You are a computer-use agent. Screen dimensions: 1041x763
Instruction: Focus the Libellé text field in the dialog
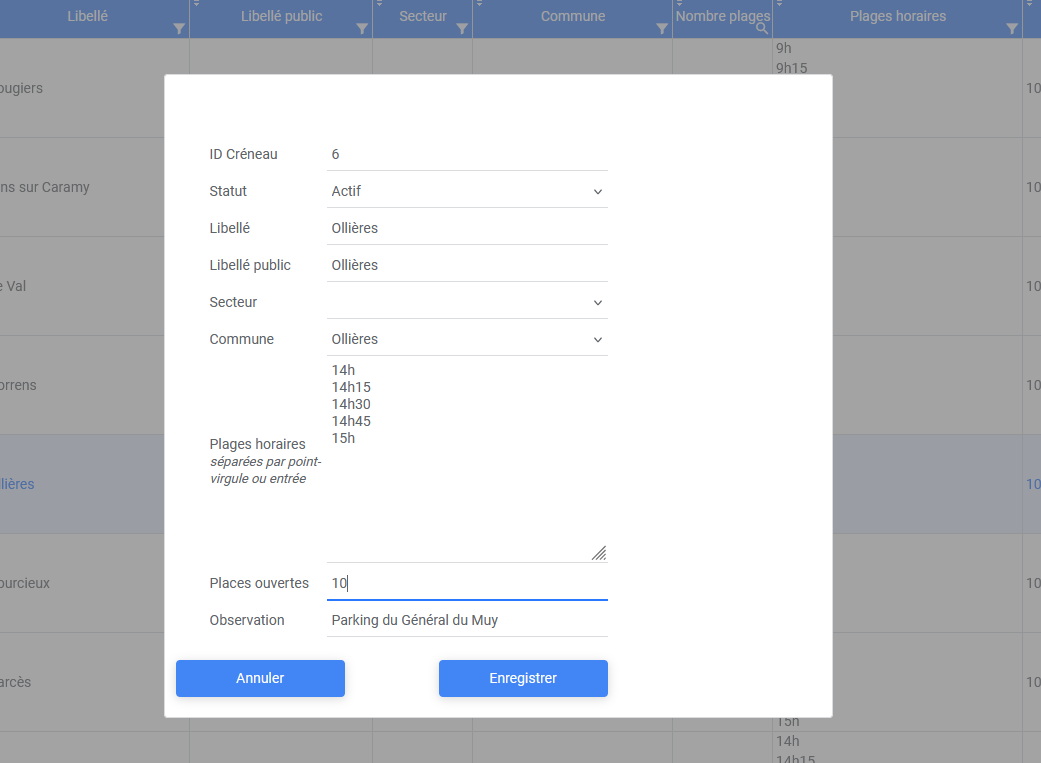pos(467,228)
